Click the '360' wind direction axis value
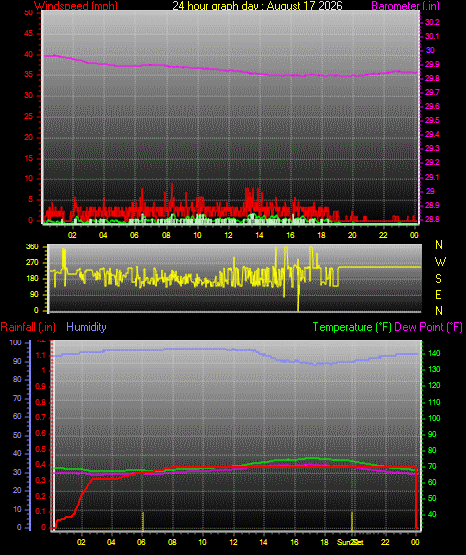This screenshot has height=555, width=466. [x=32, y=247]
